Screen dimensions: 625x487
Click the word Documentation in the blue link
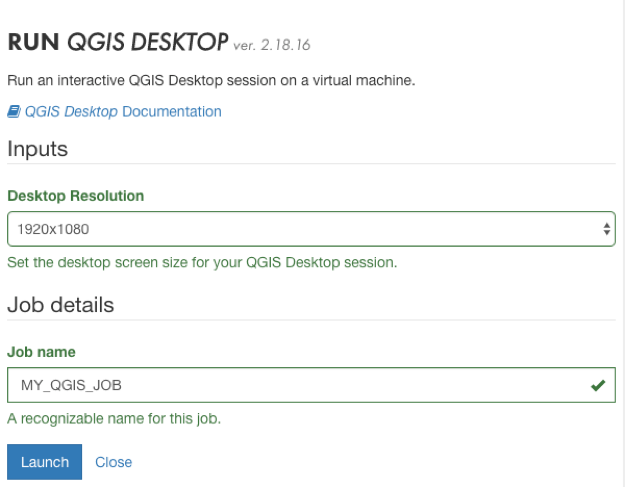pyautogui.click(x=172, y=112)
